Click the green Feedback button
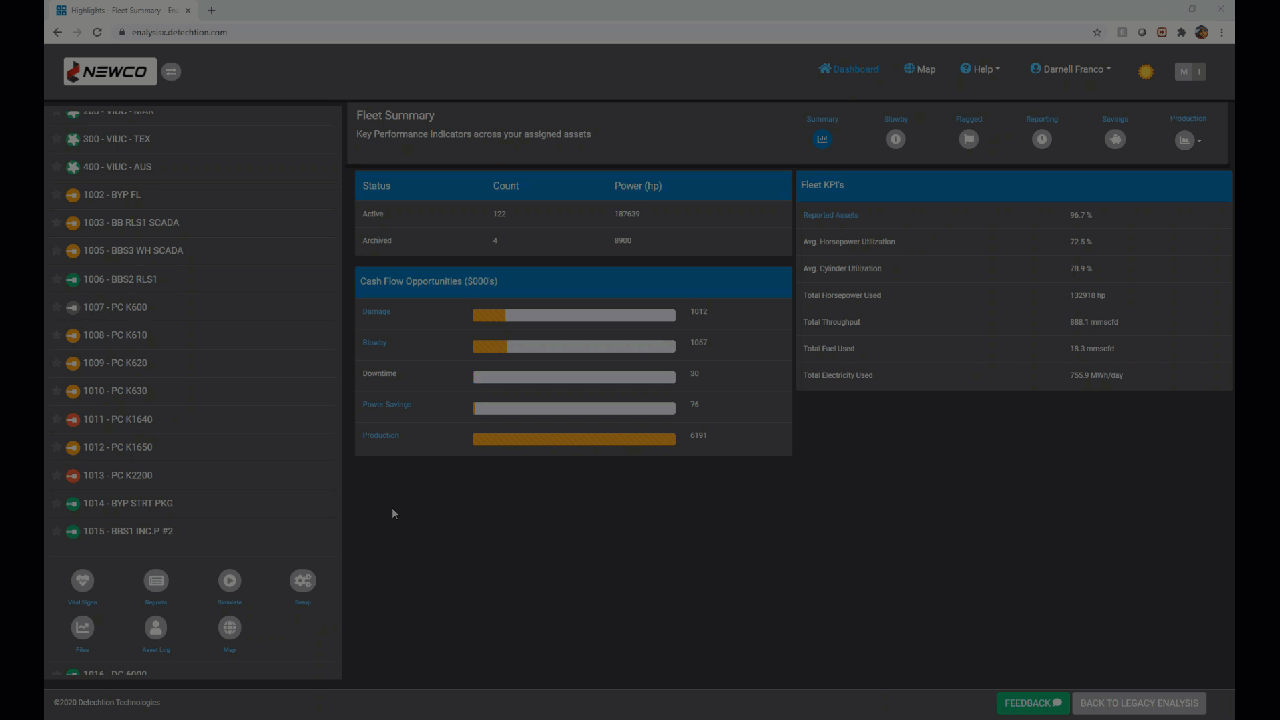 1032,703
